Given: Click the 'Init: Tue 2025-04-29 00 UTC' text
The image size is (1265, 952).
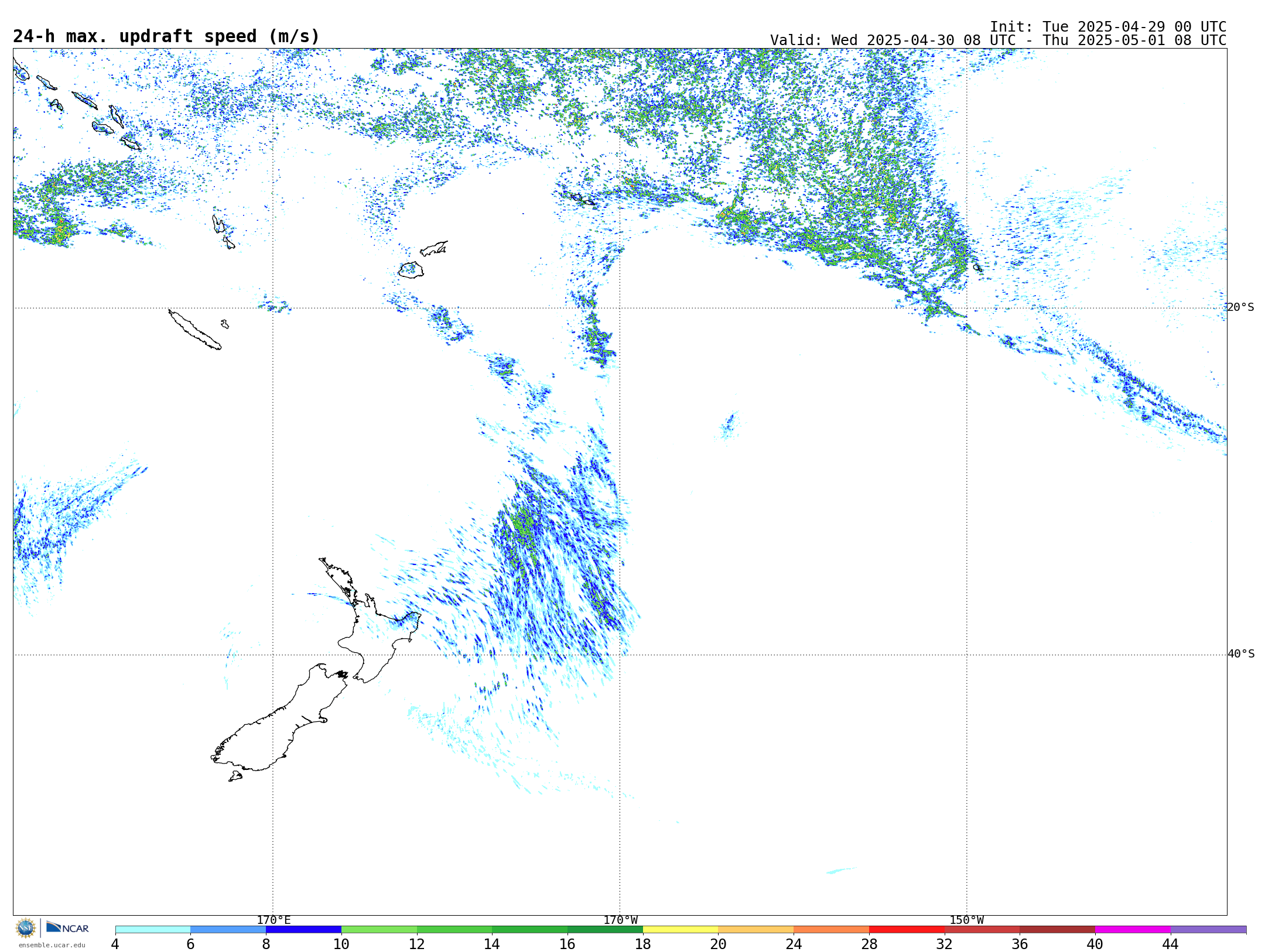Looking at the screenshot, I should coord(1108,27).
